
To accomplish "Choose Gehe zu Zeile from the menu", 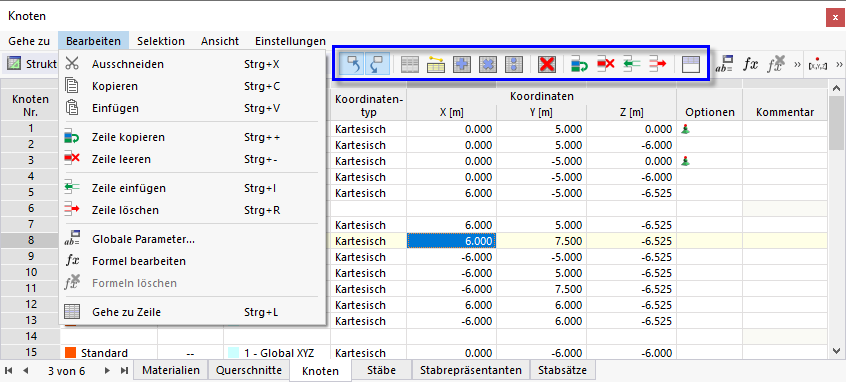I will tap(192, 312).
